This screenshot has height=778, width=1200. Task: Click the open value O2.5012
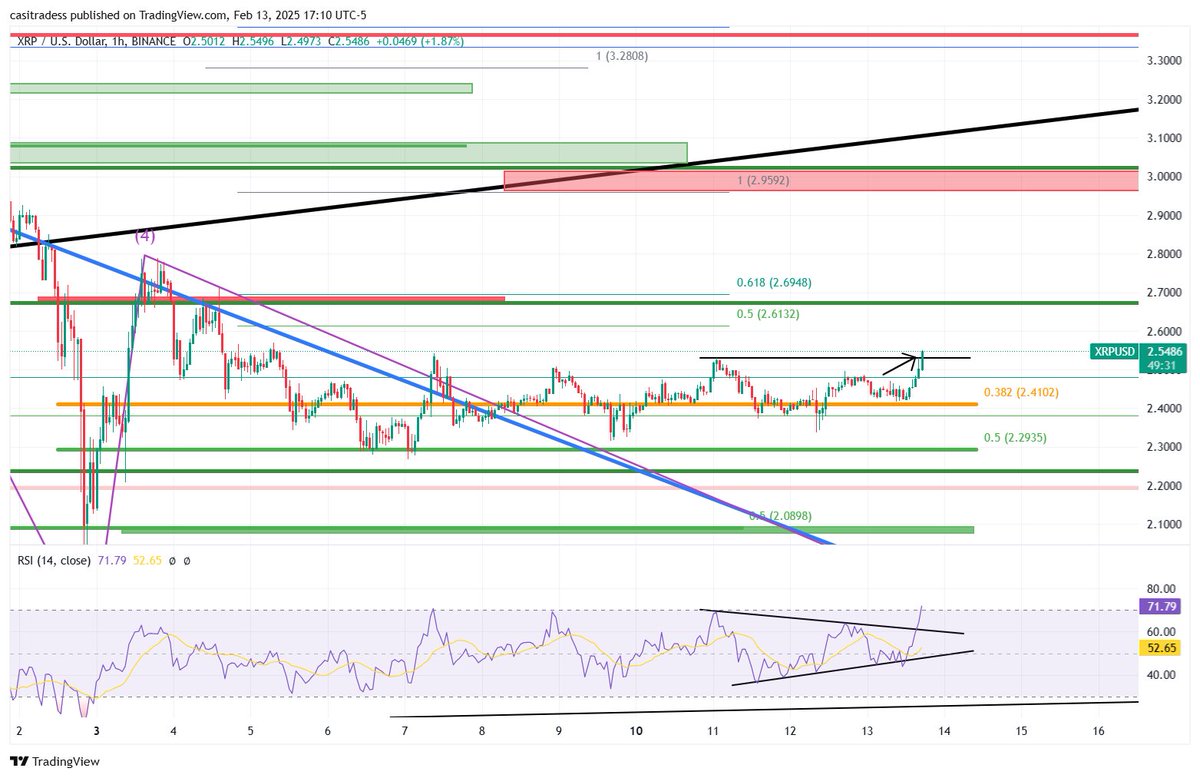tap(203, 41)
